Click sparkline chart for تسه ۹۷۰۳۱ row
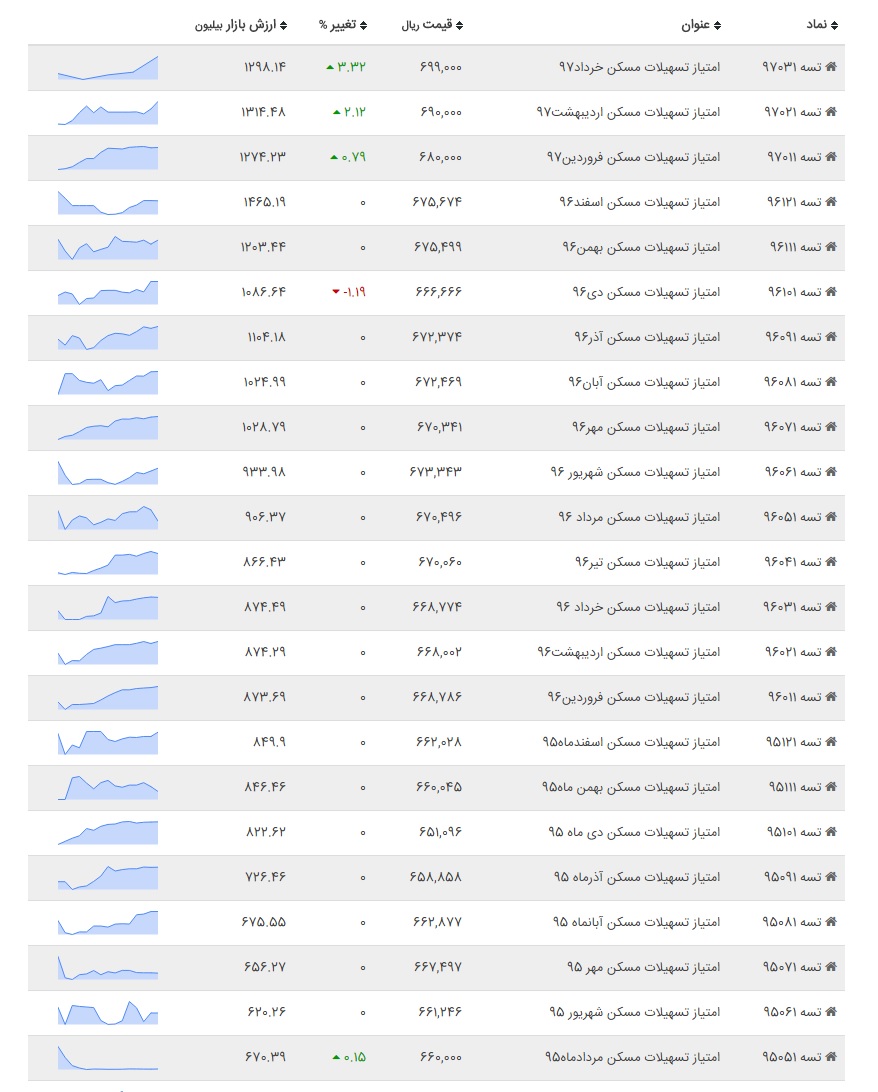The image size is (878, 1092). [108, 68]
